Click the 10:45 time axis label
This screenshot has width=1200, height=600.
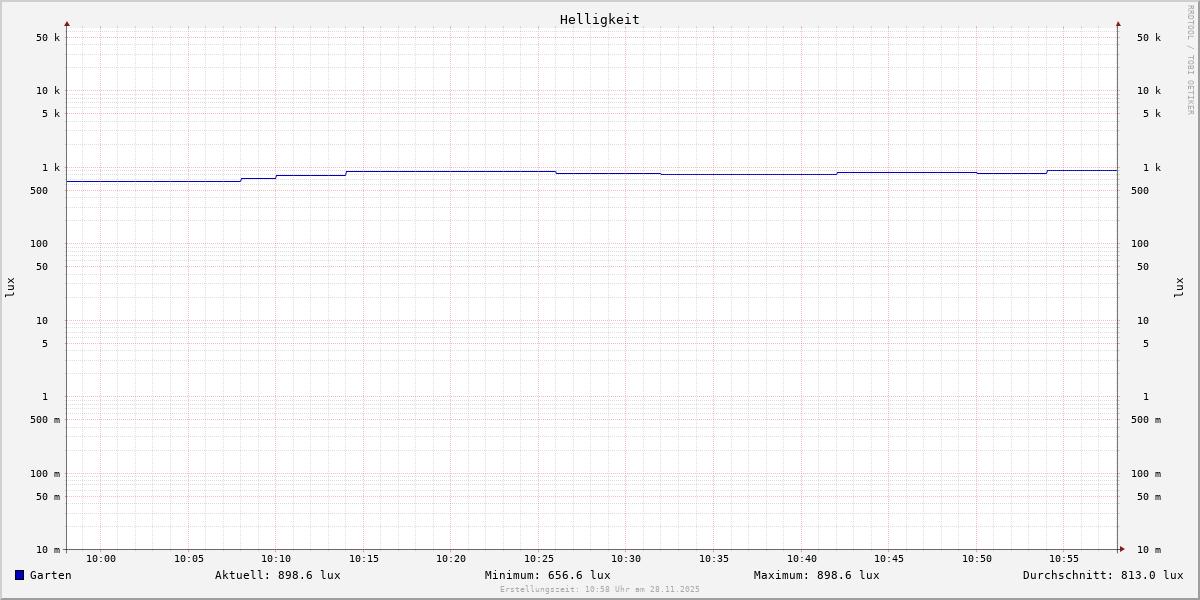pyautogui.click(x=889, y=559)
